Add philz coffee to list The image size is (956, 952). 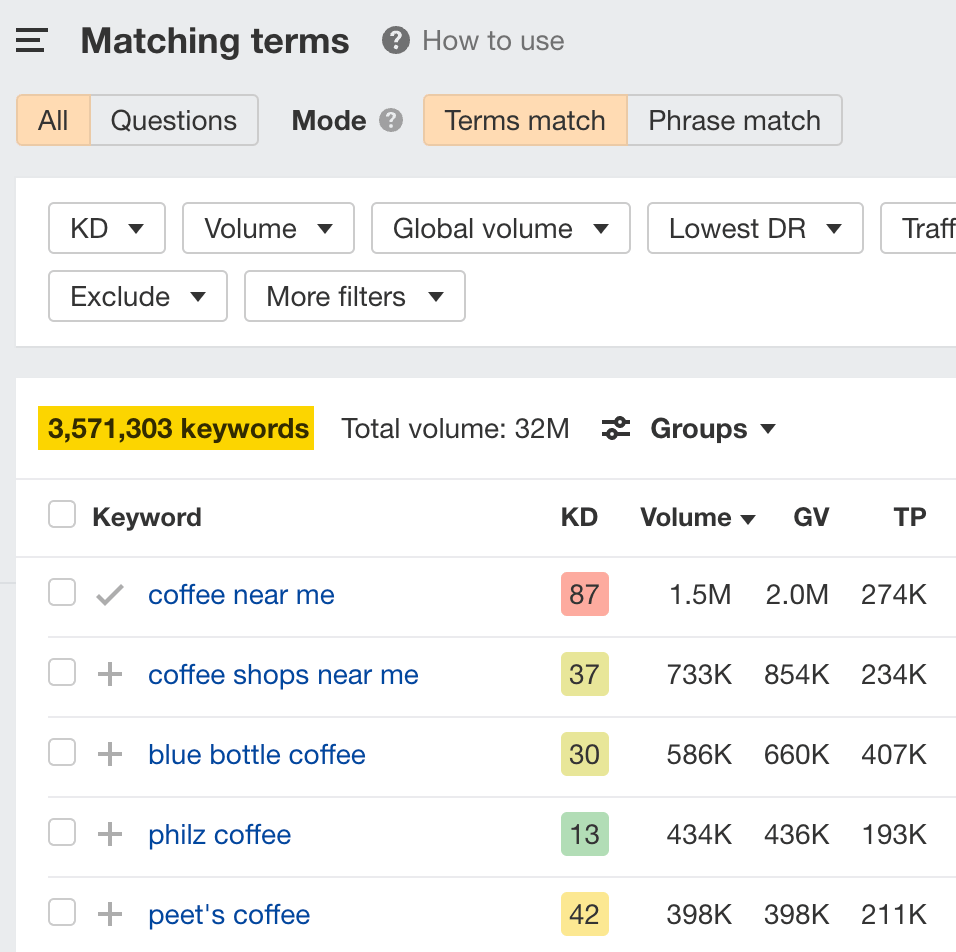point(110,834)
